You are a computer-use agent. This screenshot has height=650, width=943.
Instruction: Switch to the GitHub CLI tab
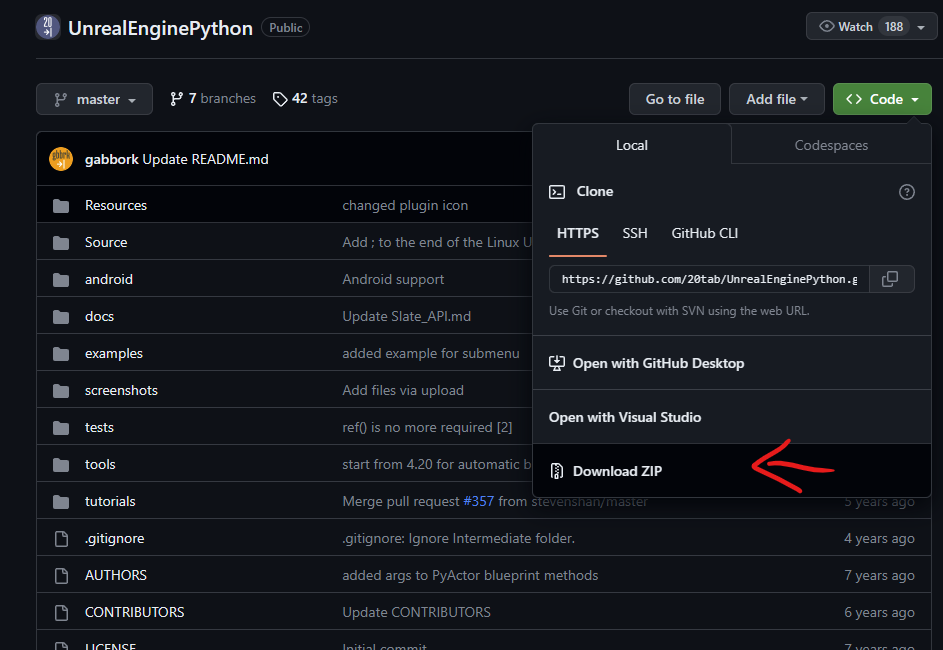pyautogui.click(x=704, y=233)
